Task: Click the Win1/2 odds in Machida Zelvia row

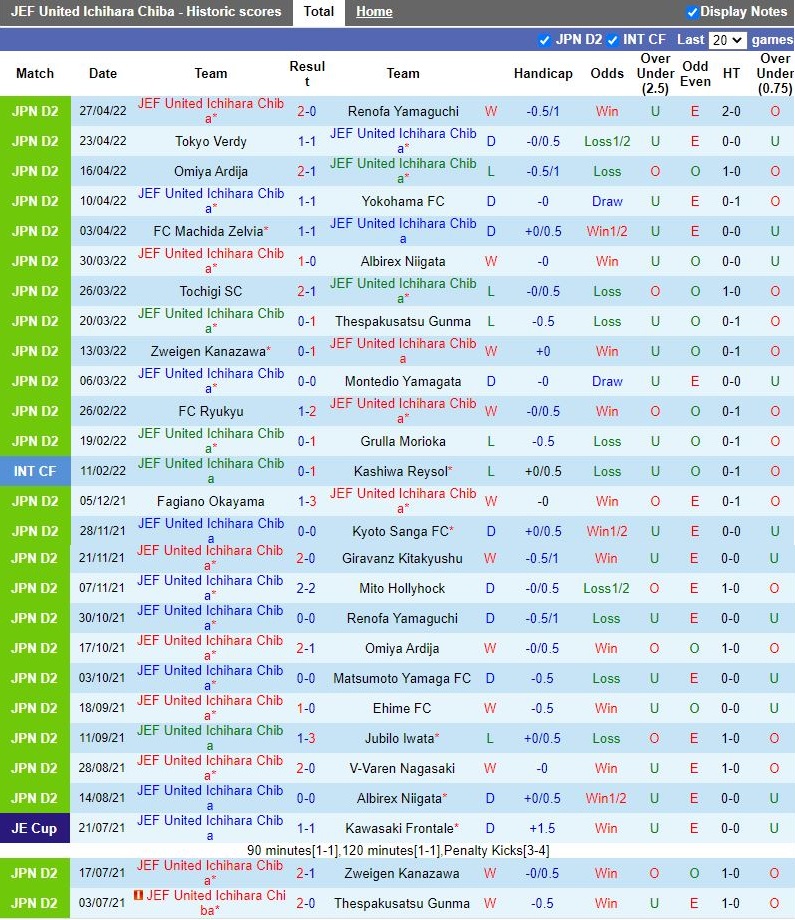Action: tap(607, 231)
